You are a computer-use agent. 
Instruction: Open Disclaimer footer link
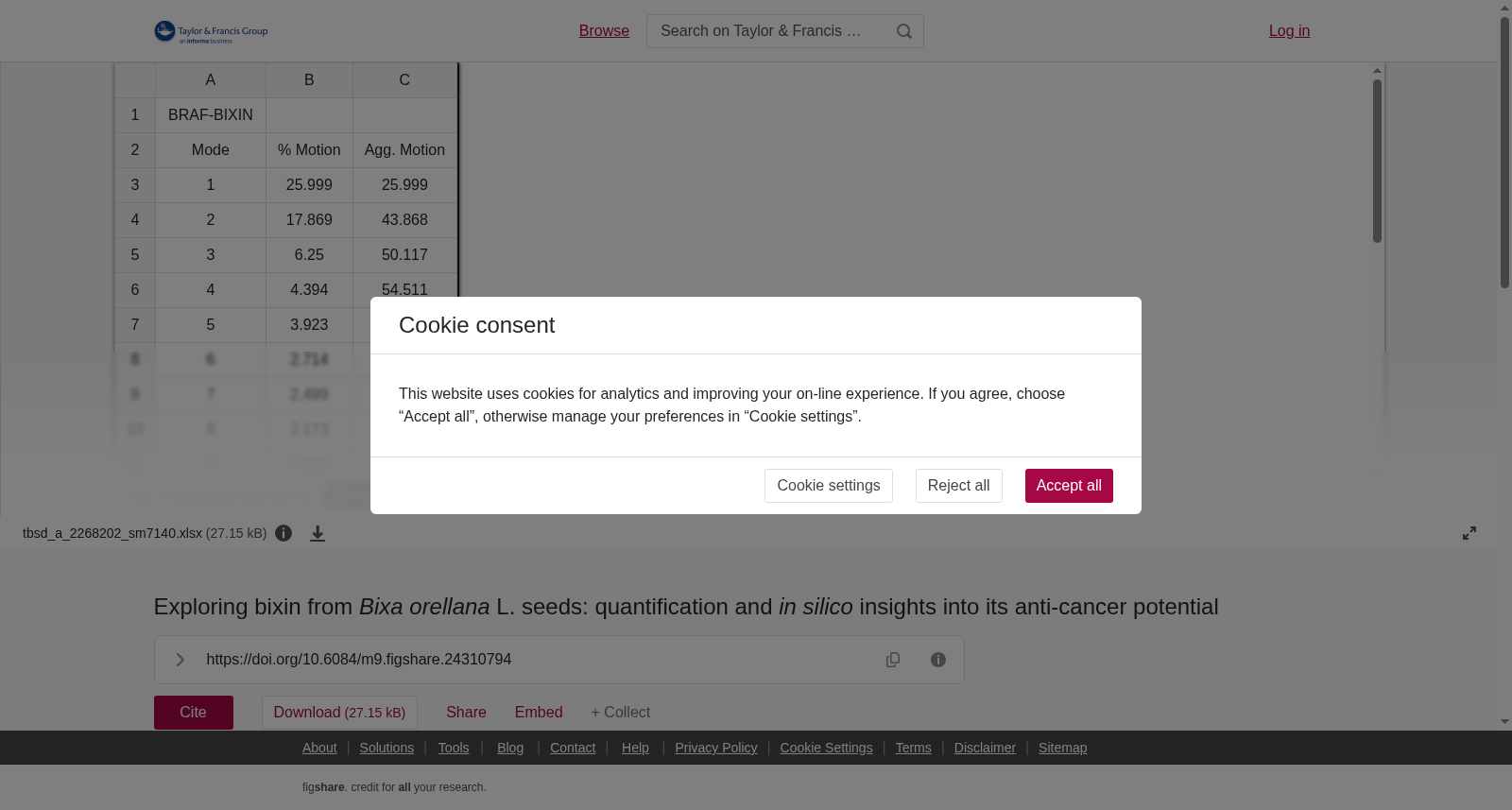985,748
